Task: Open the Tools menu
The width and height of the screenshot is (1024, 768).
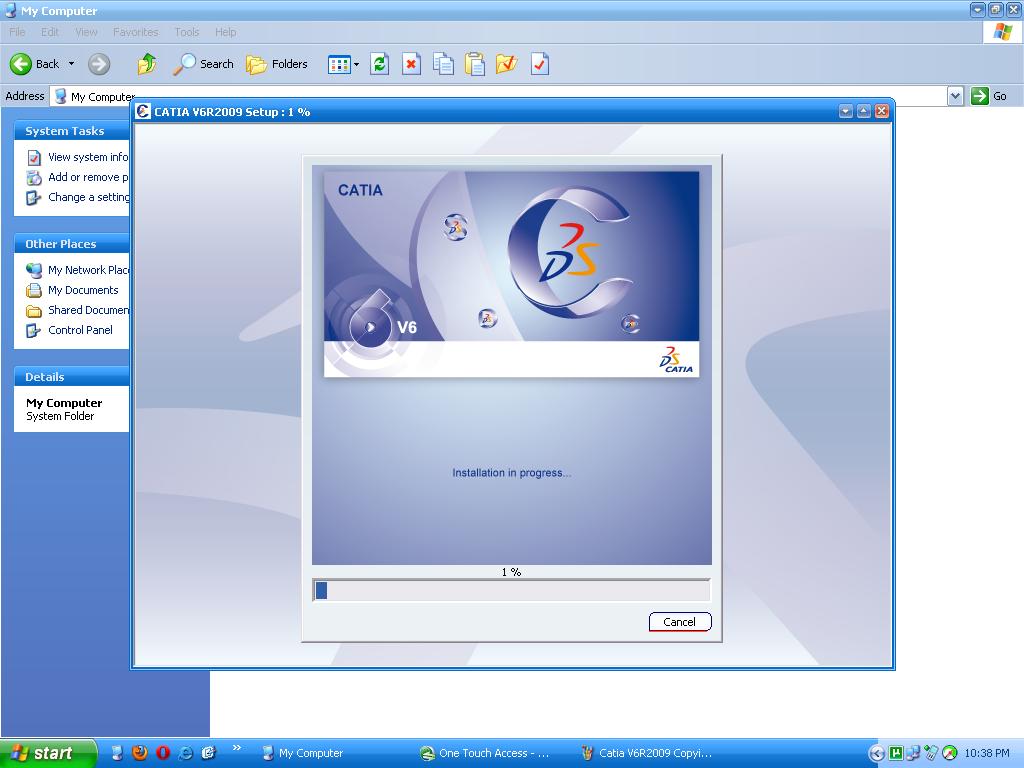Action: click(187, 32)
